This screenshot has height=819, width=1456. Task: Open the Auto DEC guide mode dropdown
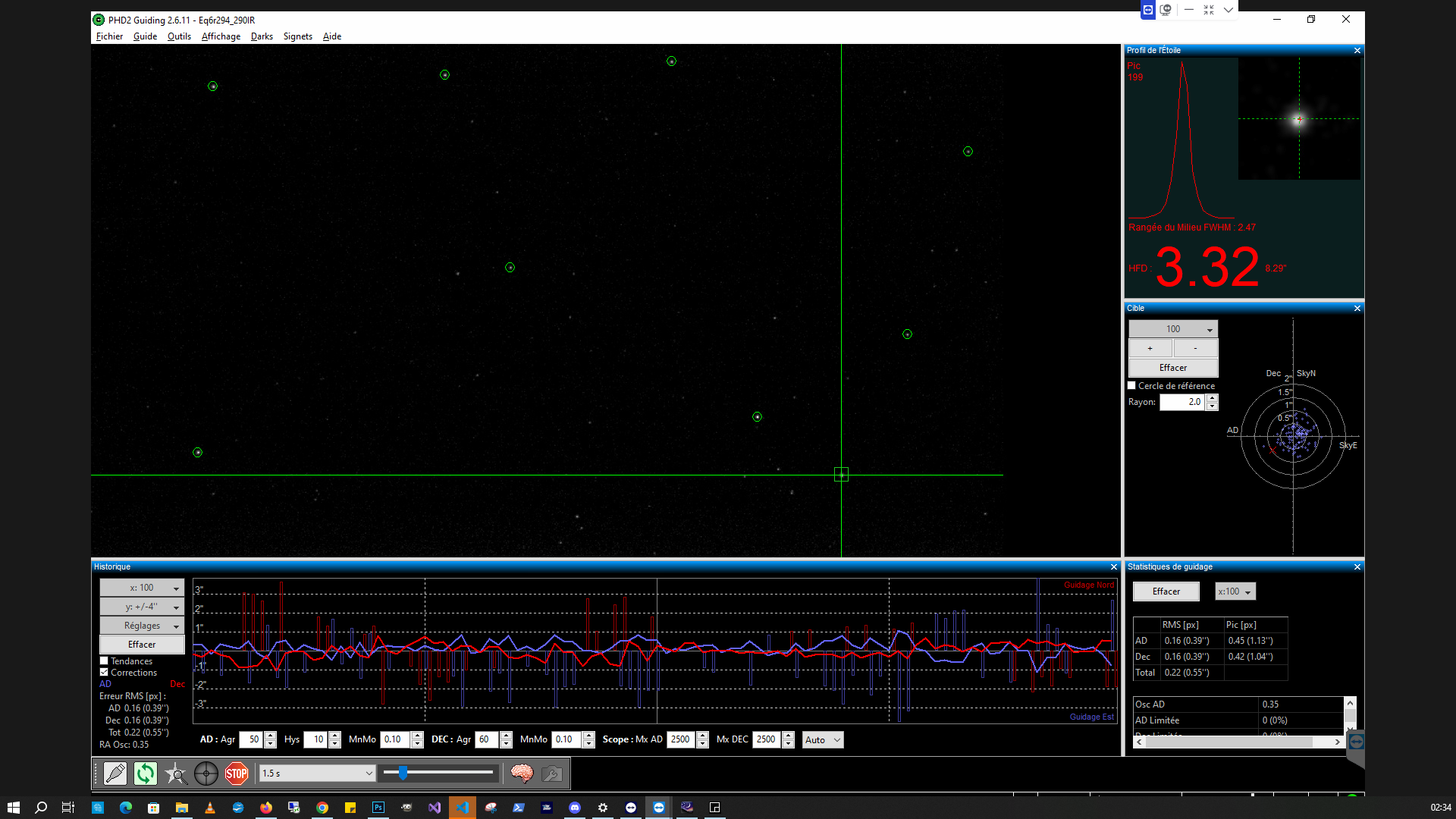(x=823, y=740)
